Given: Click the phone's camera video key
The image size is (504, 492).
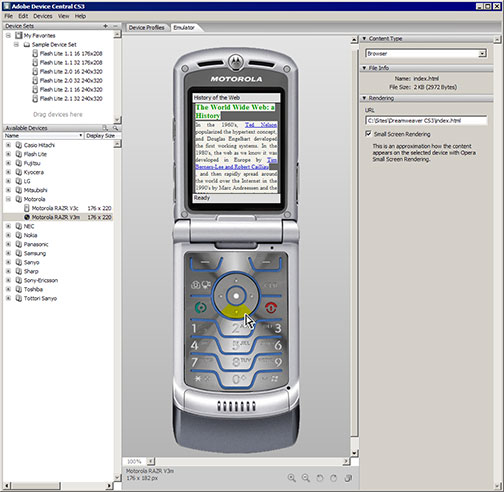Looking at the screenshot, I should pos(200,285).
